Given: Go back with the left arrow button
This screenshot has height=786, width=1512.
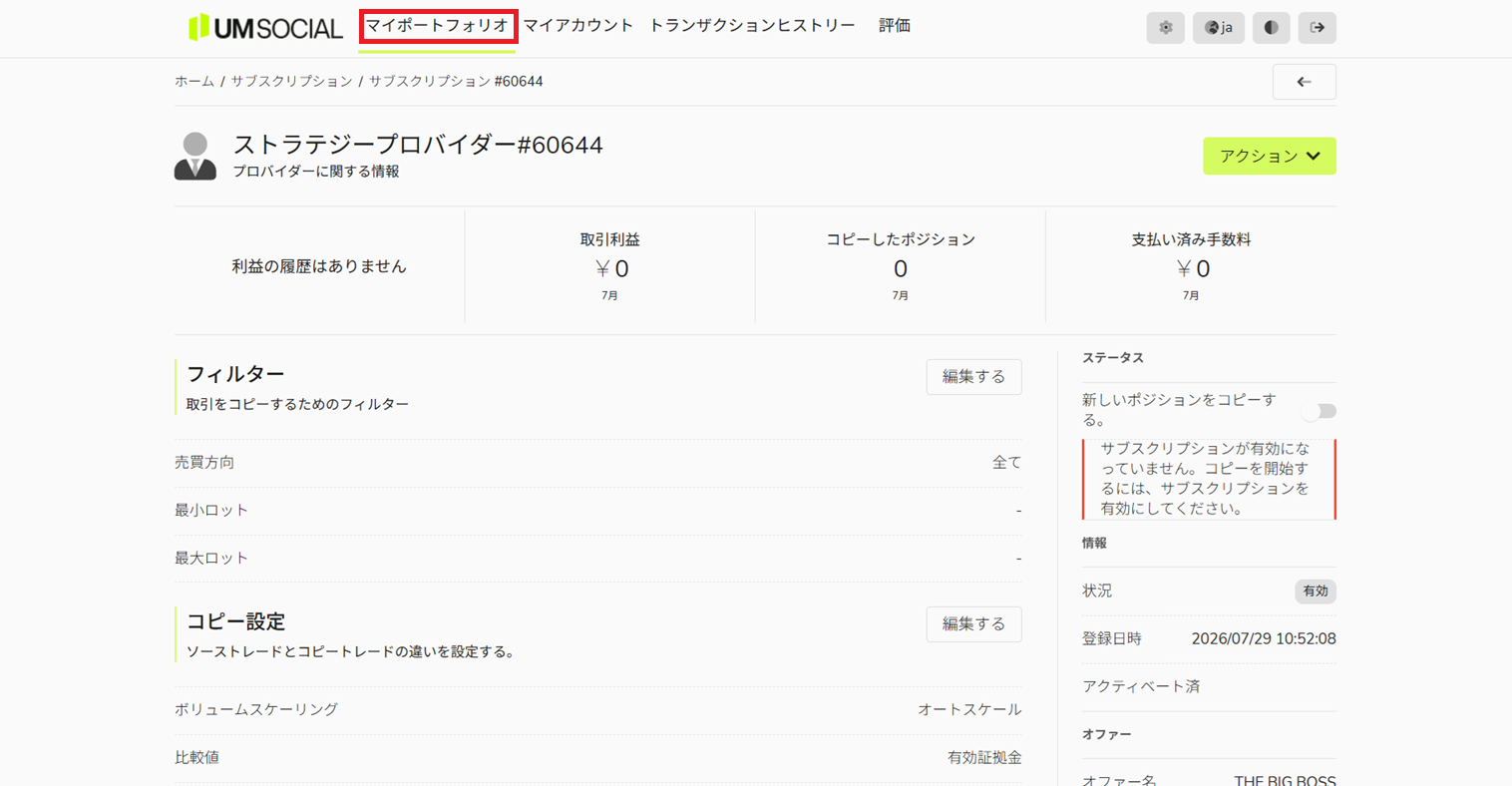Looking at the screenshot, I should (x=1304, y=82).
